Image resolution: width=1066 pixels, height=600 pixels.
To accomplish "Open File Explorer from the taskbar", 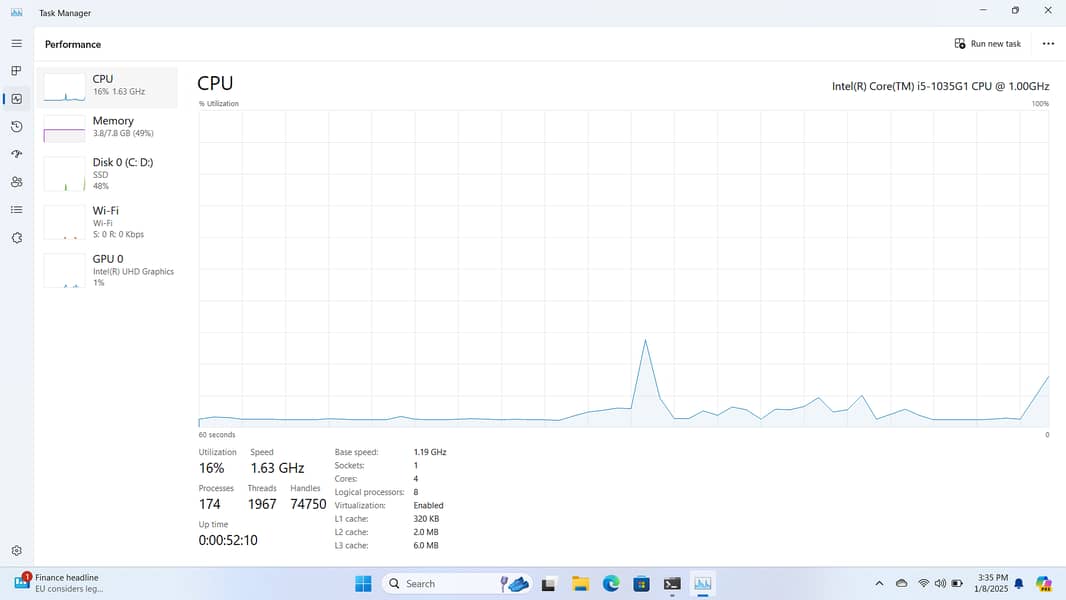I will pos(580,584).
